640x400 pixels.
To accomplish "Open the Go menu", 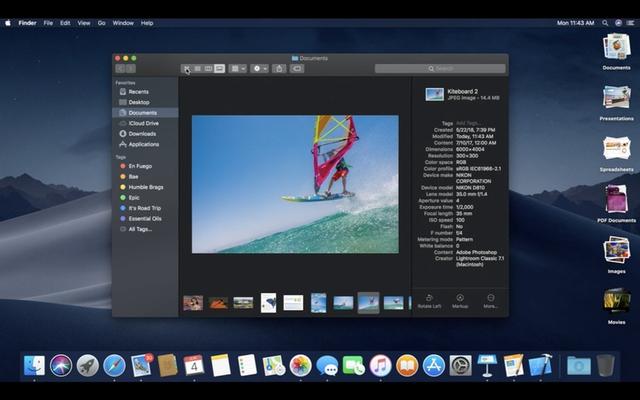I will 102,23.
